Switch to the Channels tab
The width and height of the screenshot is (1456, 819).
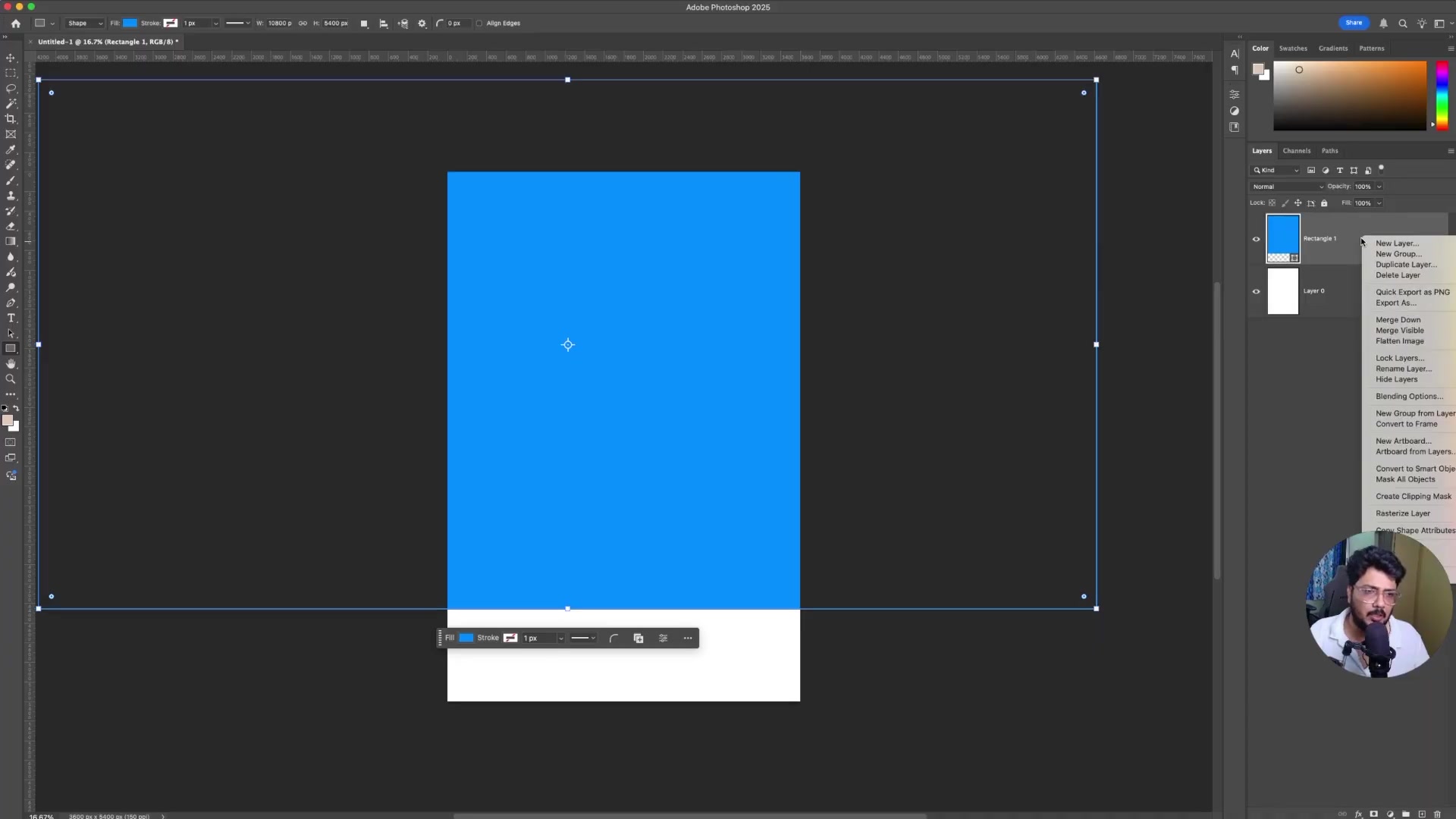[1296, 151]
